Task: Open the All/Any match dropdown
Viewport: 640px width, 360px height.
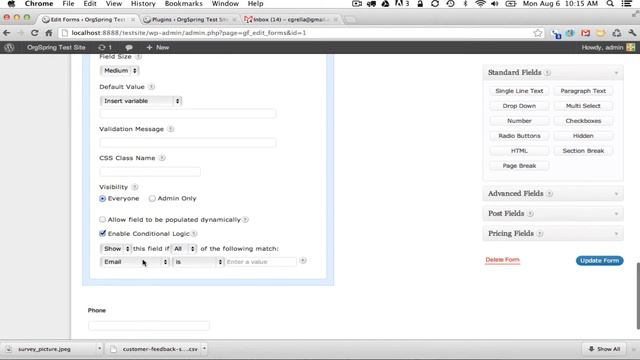Action: click(x=184, y=249)
